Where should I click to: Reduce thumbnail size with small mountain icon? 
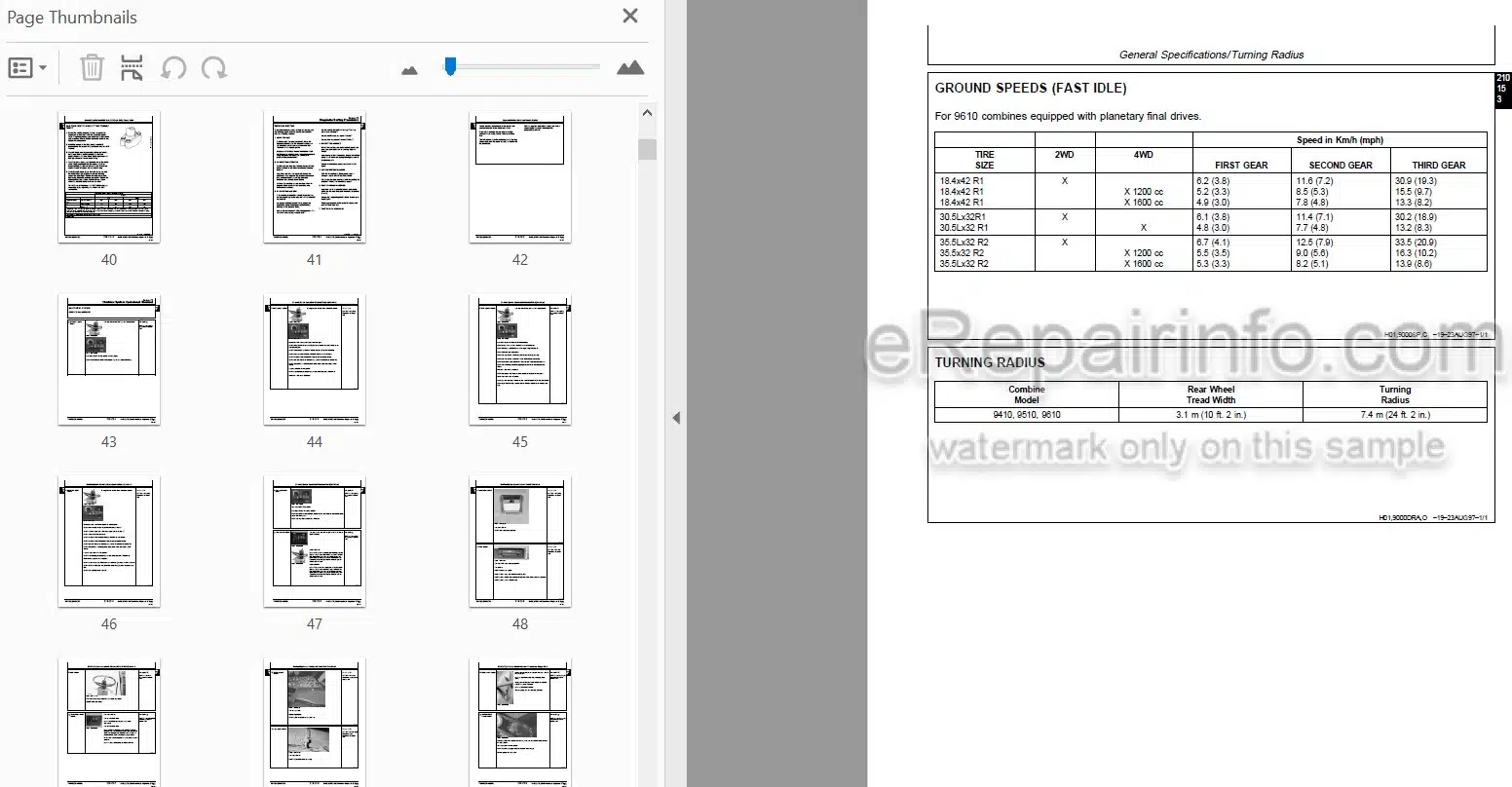[x=409, y=70]
